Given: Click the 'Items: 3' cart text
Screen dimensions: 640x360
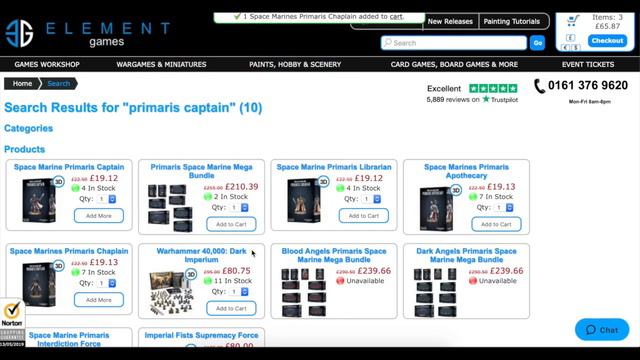Looking at the screenshot, I should click(x=607, y=17).
